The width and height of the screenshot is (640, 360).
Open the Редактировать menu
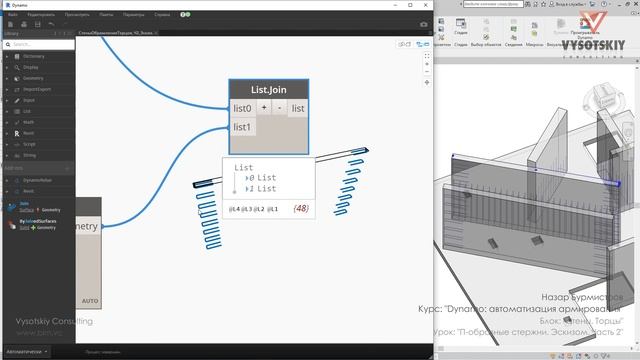point(41,15)
